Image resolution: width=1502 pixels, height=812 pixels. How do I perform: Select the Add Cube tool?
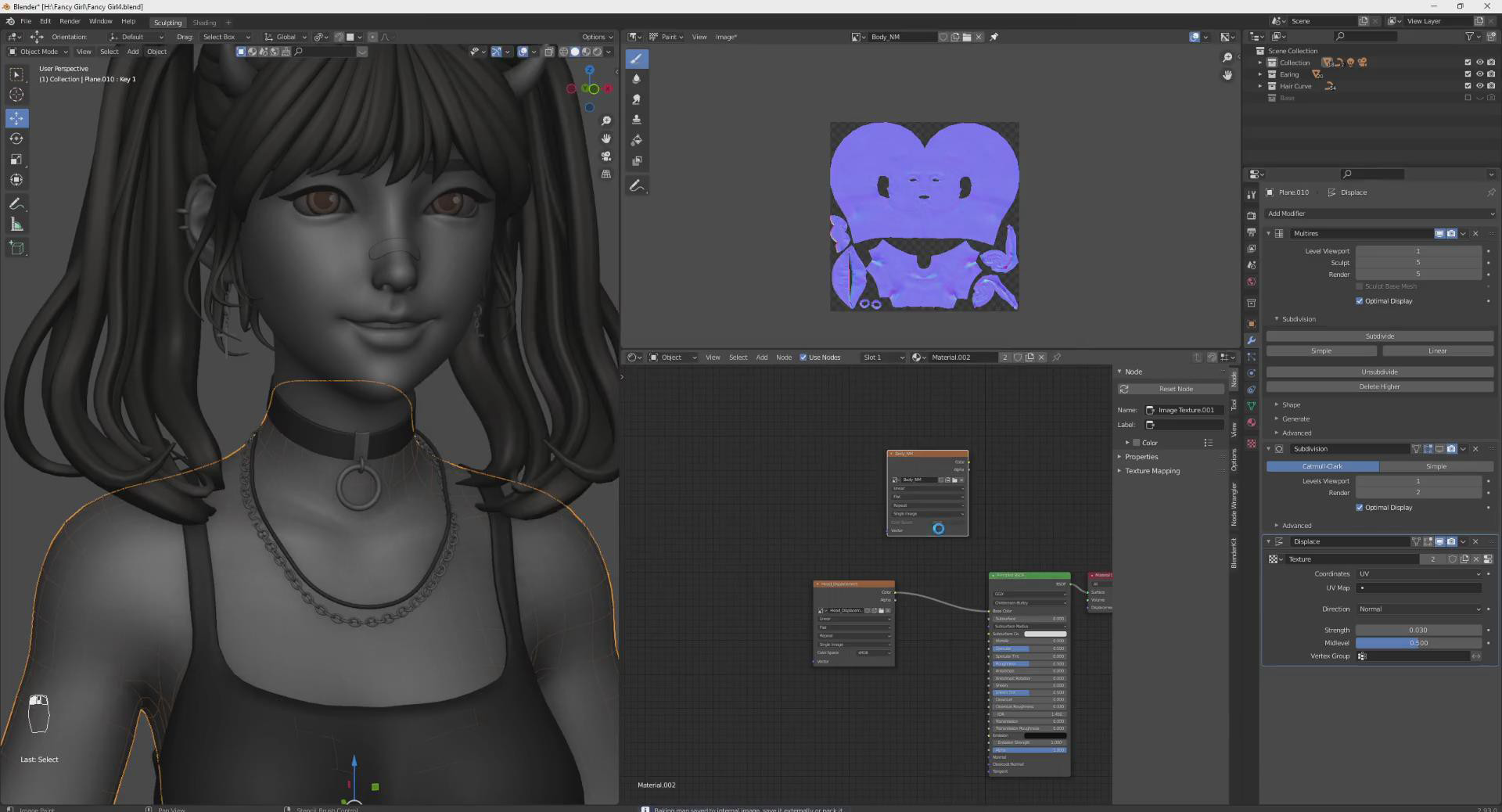(x=16, y=249)
